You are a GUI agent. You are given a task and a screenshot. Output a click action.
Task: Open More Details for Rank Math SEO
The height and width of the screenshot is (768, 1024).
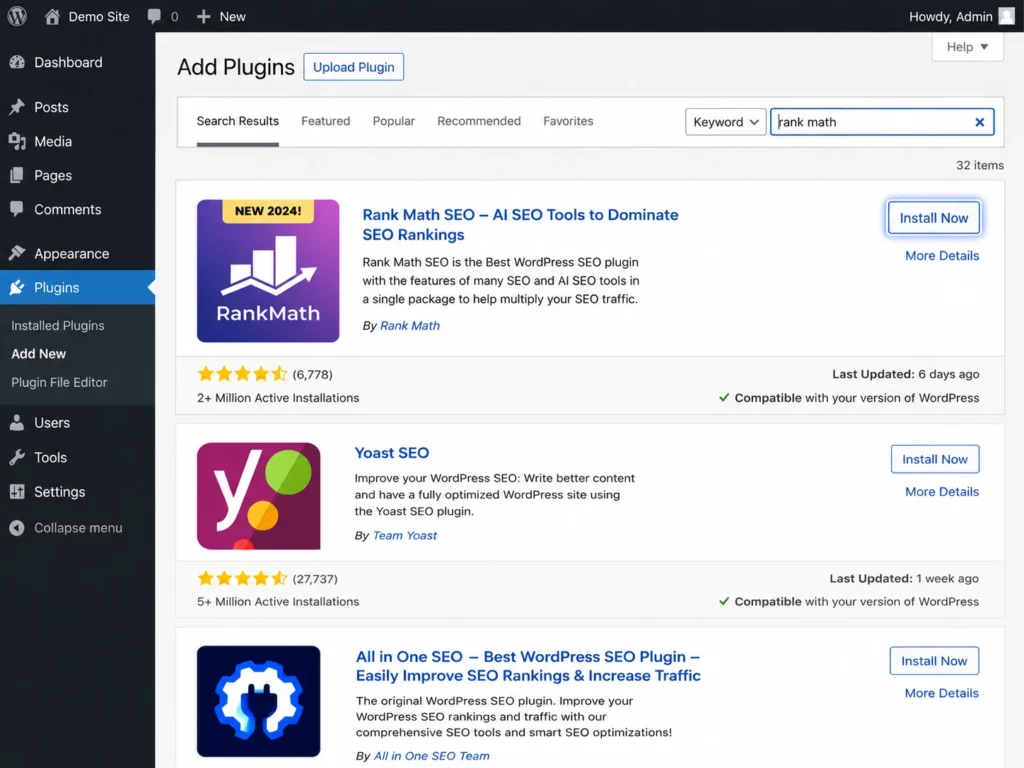[942, 256]
